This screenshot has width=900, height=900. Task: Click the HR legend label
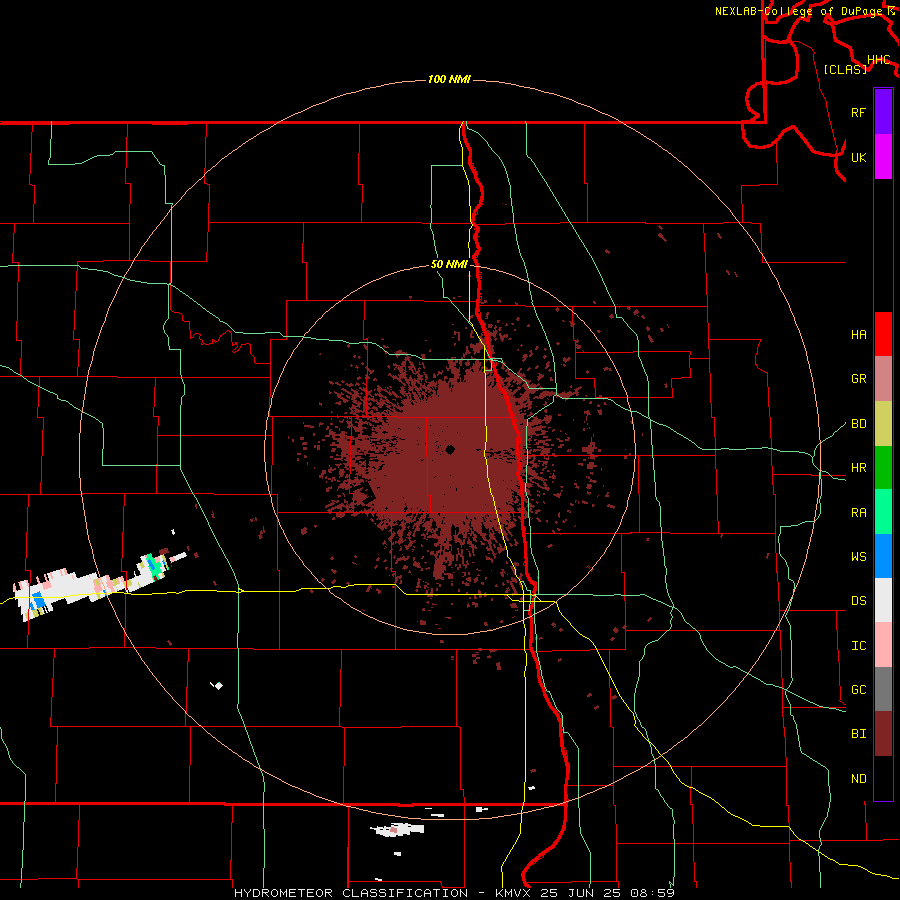click(858, 468)
